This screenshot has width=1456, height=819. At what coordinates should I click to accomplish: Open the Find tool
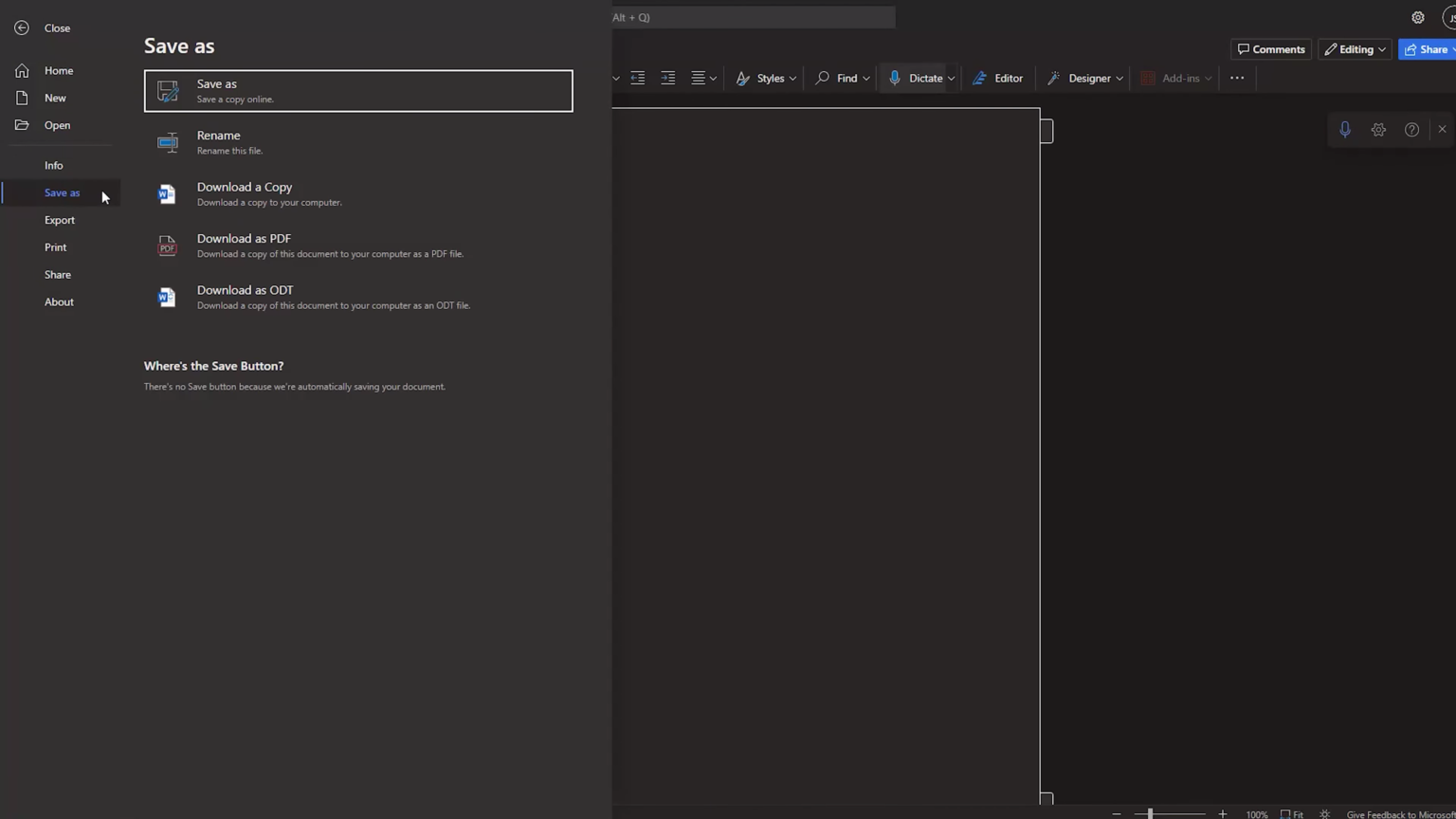coord(840,78)
